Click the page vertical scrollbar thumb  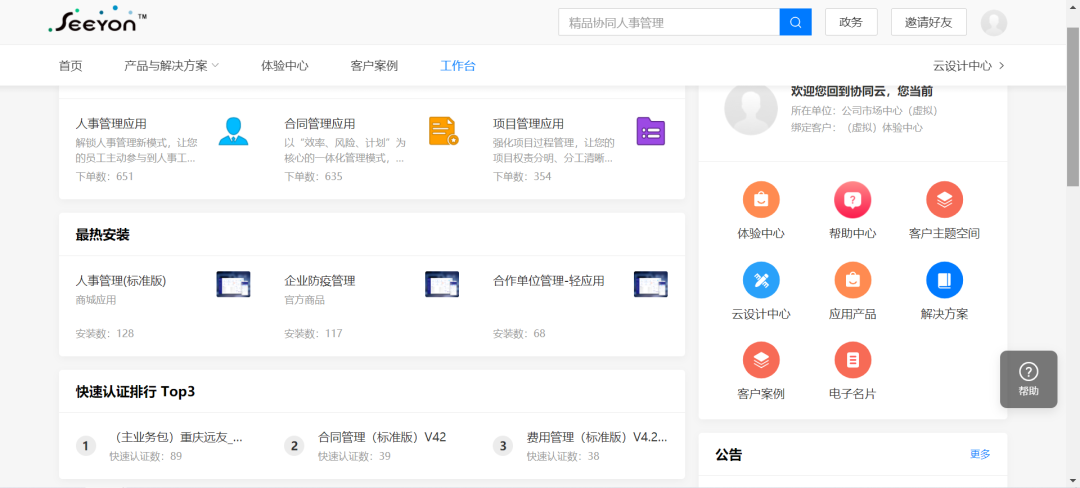pos(1073,107)
